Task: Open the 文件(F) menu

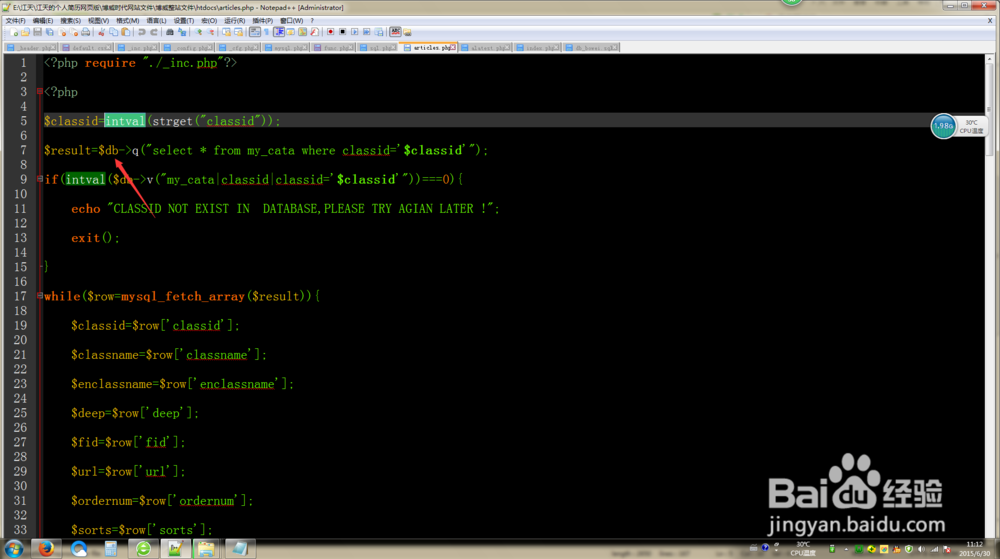Action: 15,20
